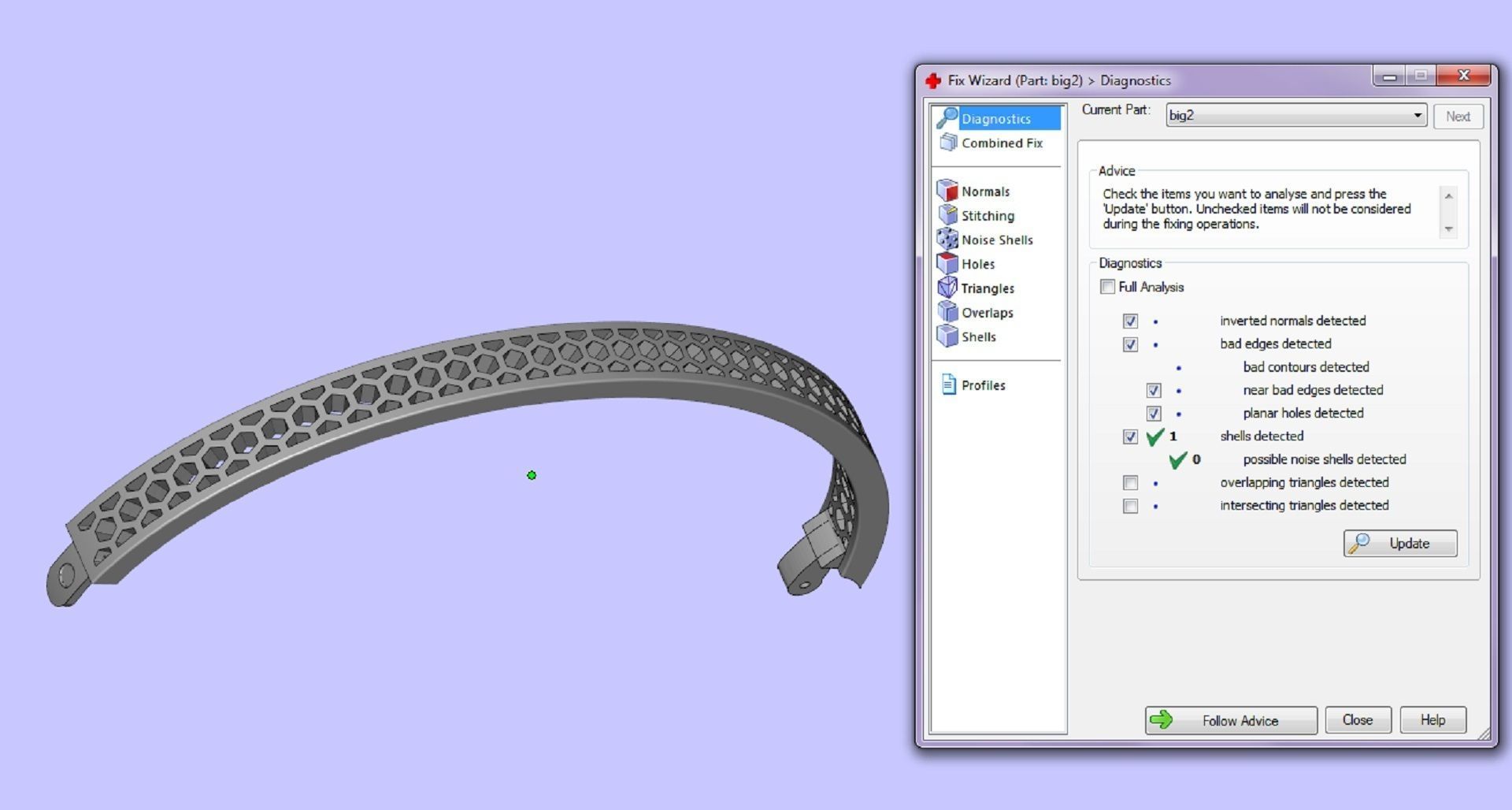This screenshot has height=810, width=1512.
Task: Click the Combined Fix icon
Action: 948,143
